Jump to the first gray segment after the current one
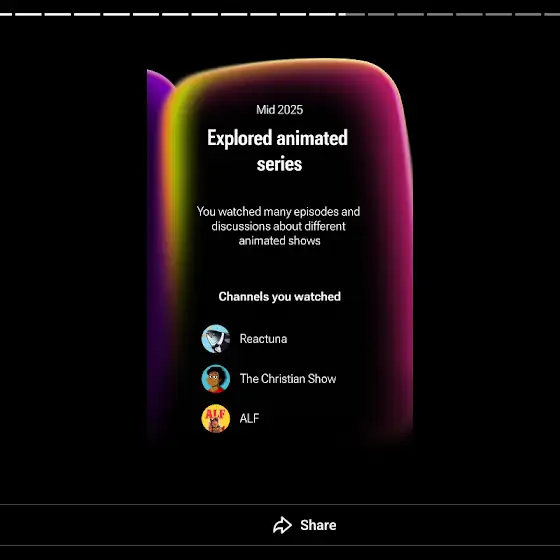The height and width of the screenshot is (560, 560). pos(381,14)
